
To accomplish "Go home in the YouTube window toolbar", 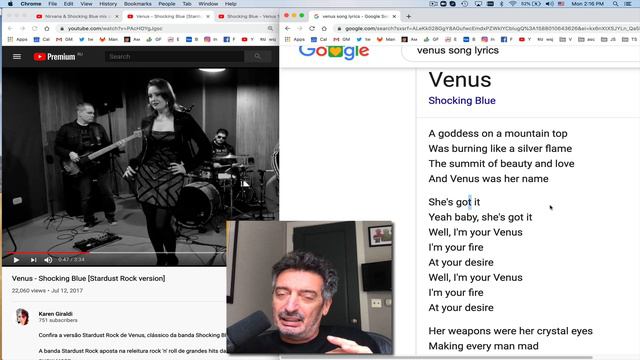I will [47, 29].
